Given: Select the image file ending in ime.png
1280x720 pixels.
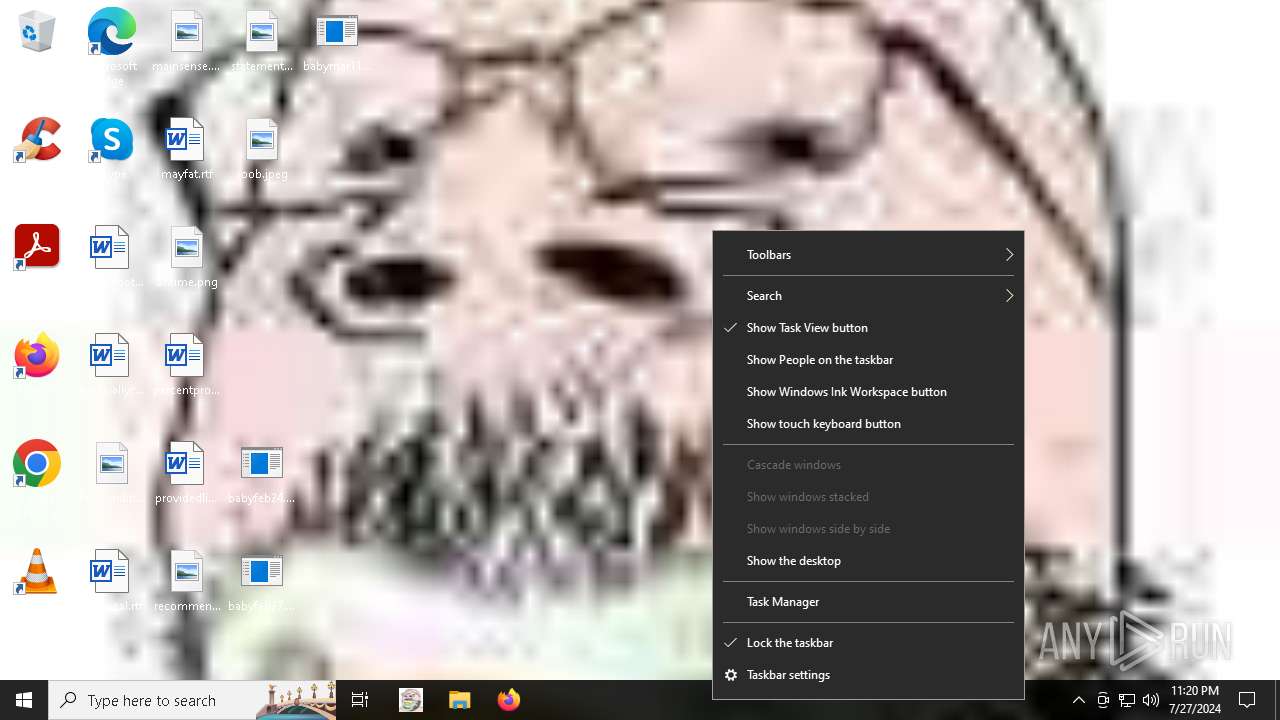Looking at the screenshot, I should (186, 258).
